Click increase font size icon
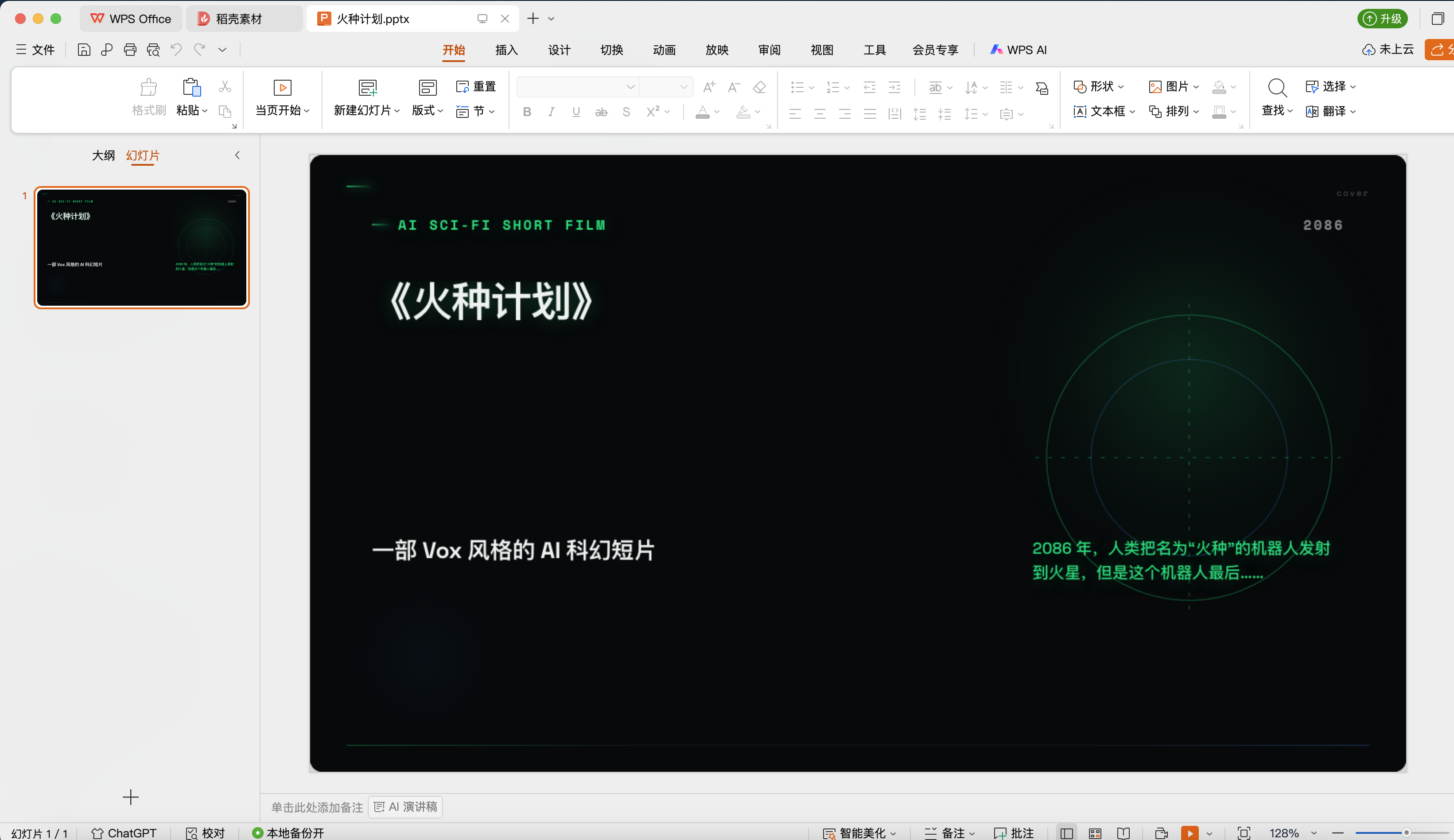Screen dimensions: 1454x840 pyautogui.click(x=709, y=87)
